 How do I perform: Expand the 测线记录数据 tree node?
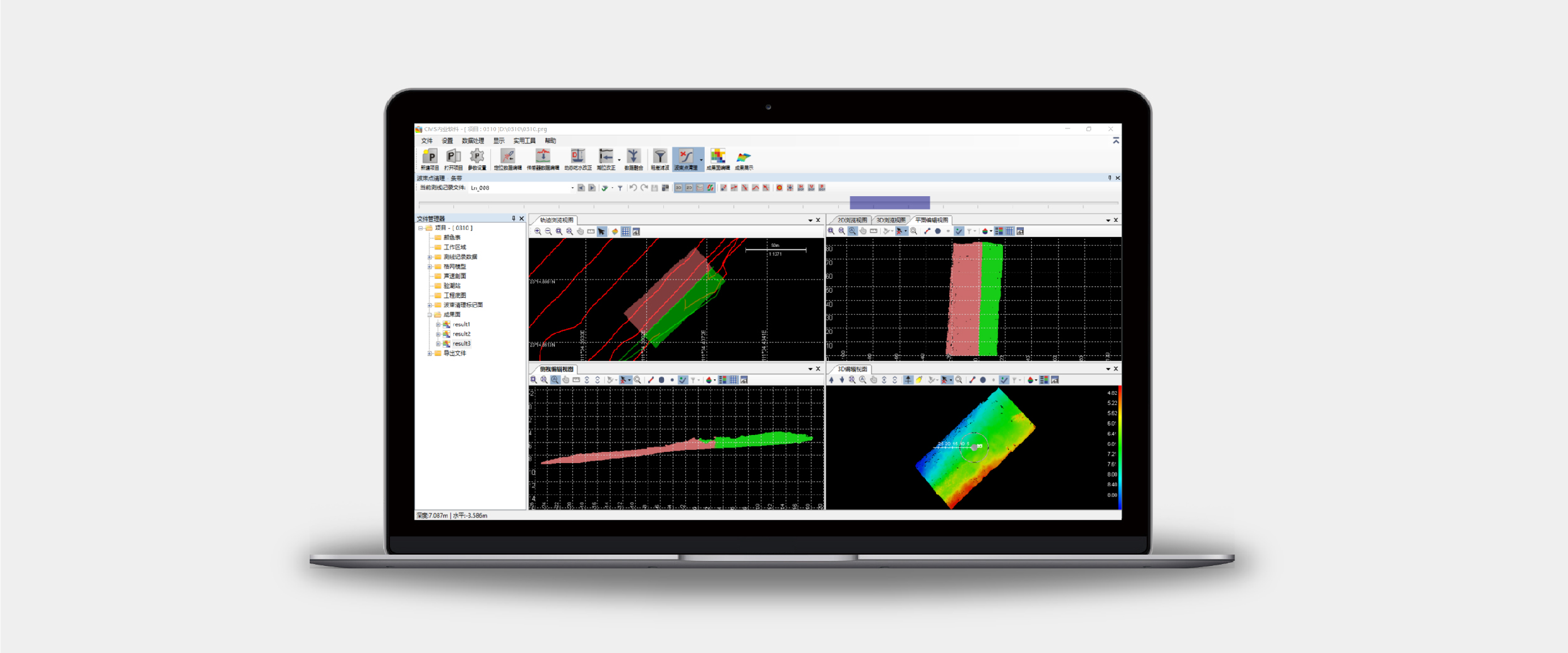(429, 257)
